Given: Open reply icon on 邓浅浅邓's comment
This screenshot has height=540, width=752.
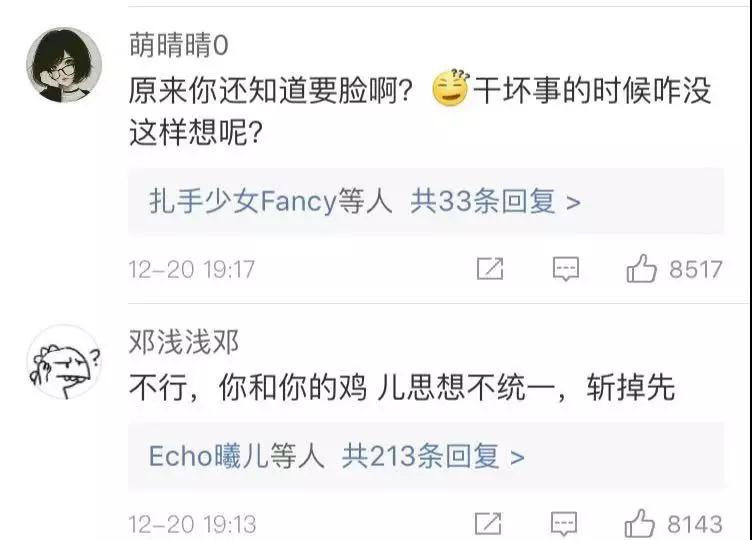Looking at the screenshot, I should click(564, 524).
